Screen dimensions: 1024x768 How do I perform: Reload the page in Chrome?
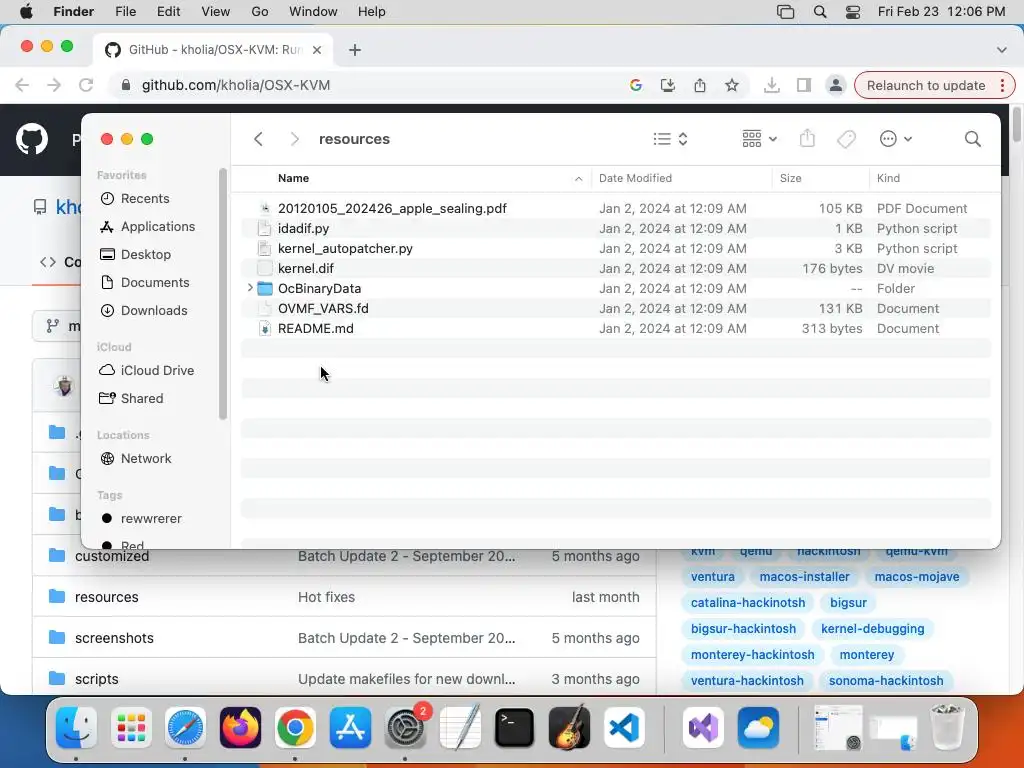(x=86, y=85)
